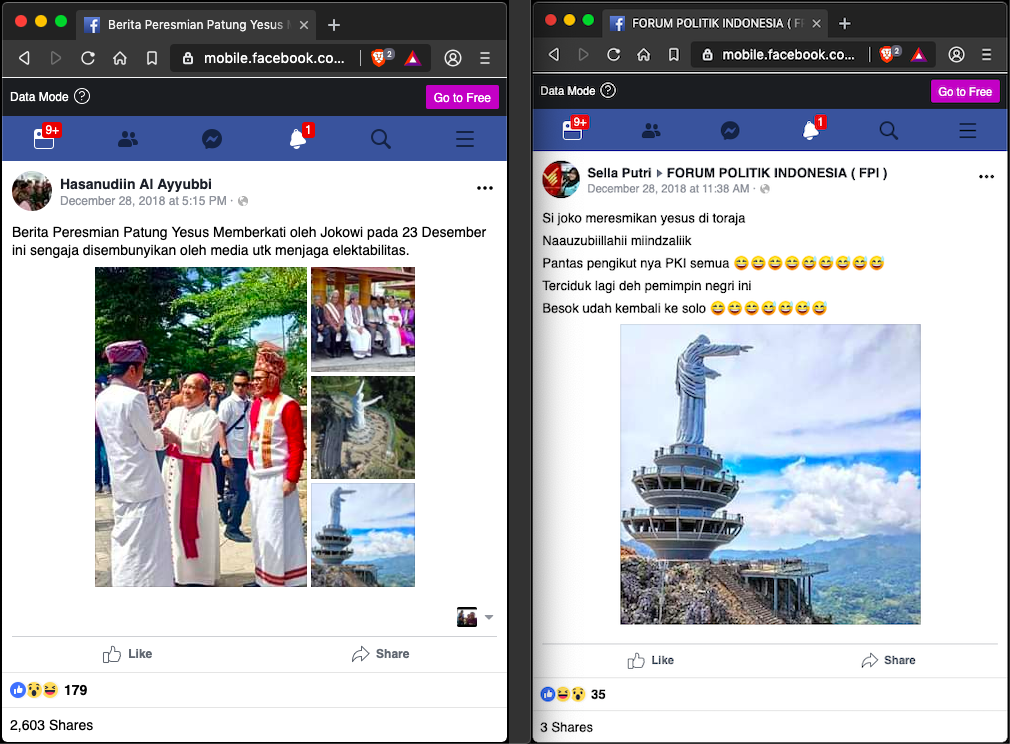Open Messenger icon in left Facebook window
Screen dimensions: 1010x744
[212, 139]
